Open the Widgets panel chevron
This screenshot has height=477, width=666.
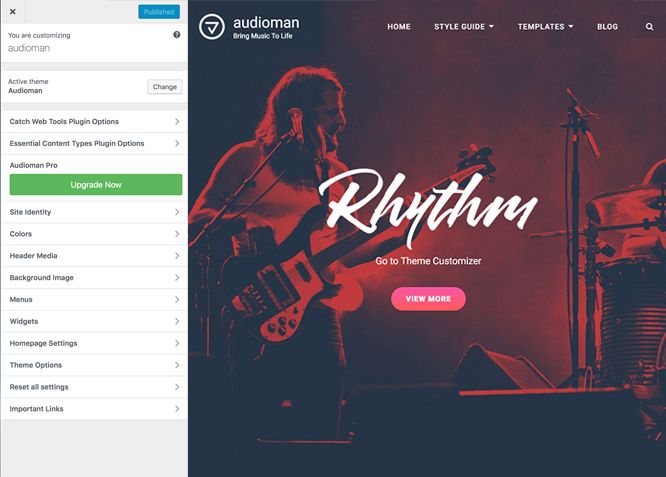coord(177,322)
